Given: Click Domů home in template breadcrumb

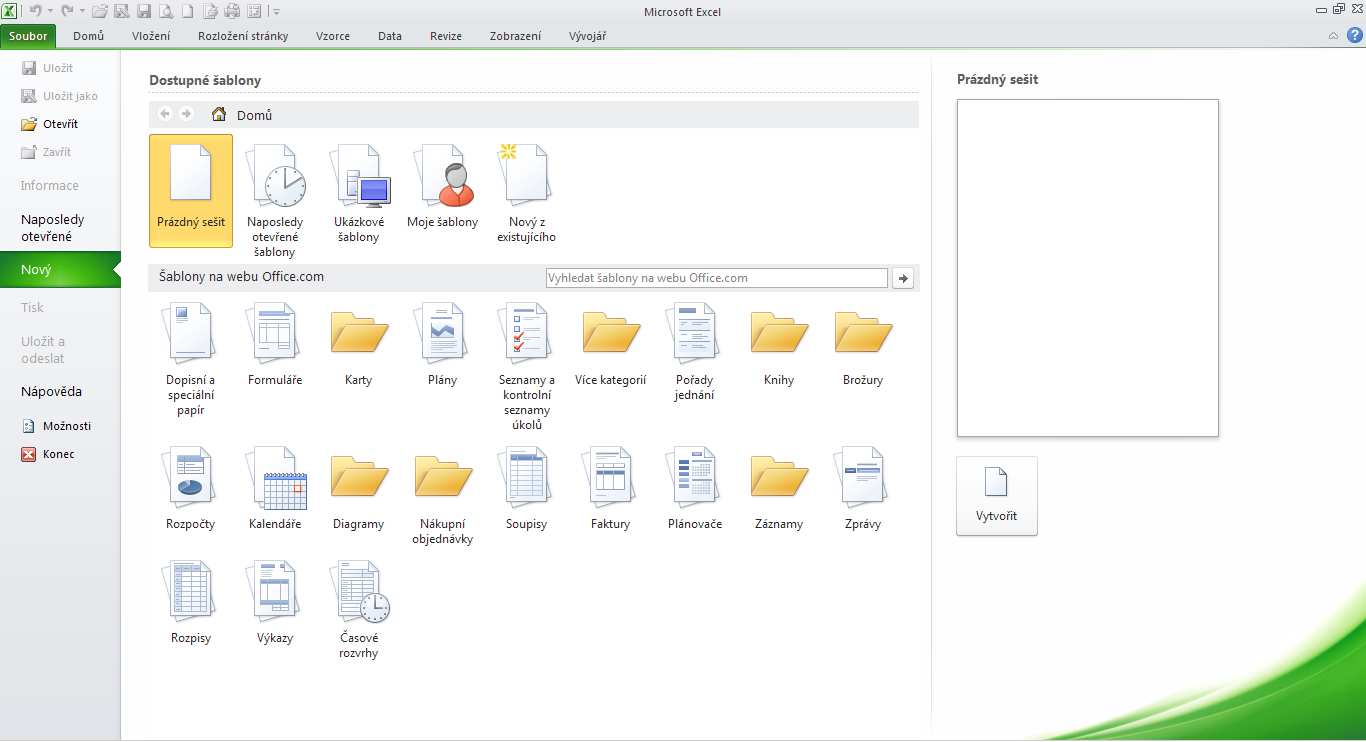Looking at the screenshot, I should point(243,115).
